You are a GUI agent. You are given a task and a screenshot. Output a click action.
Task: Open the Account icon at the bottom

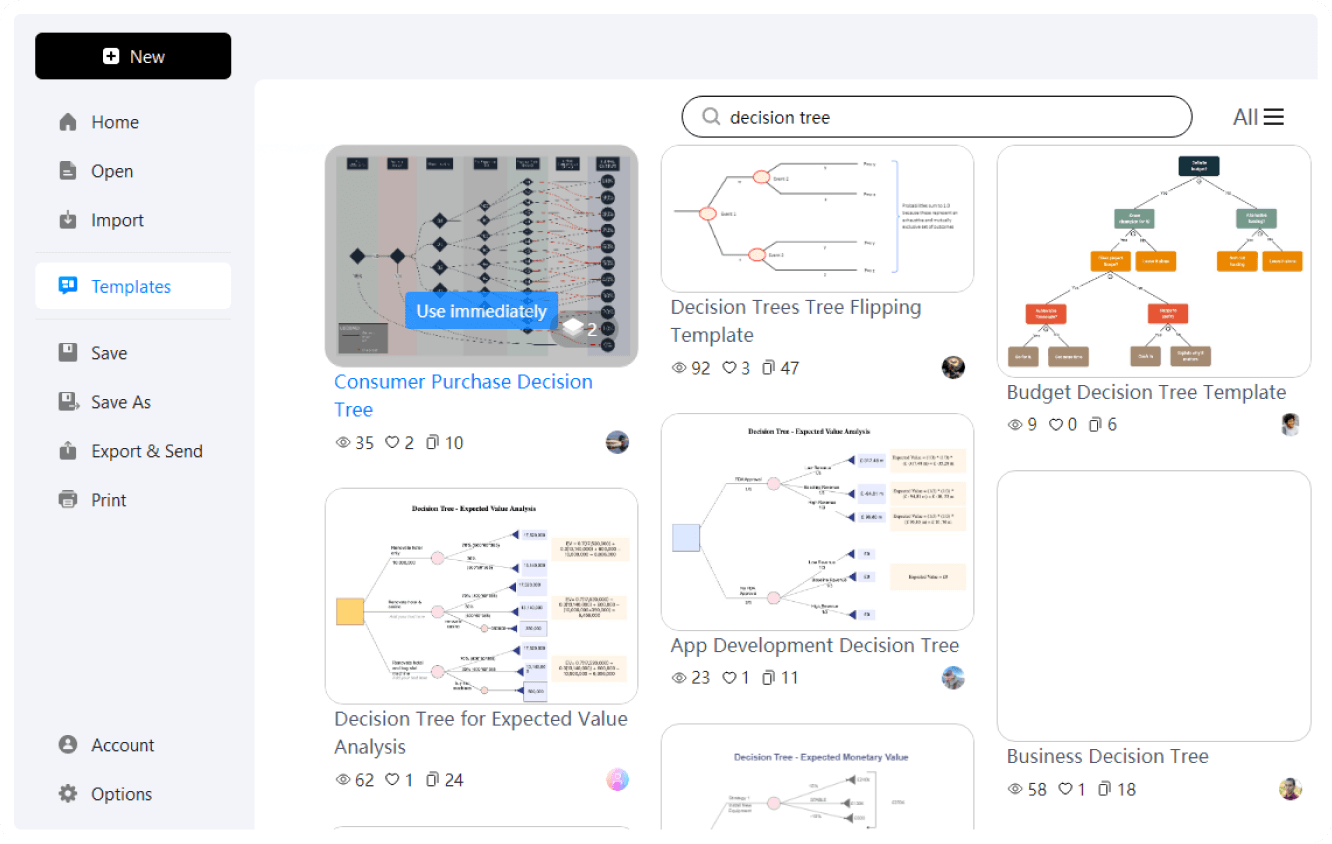coord(68,744)
